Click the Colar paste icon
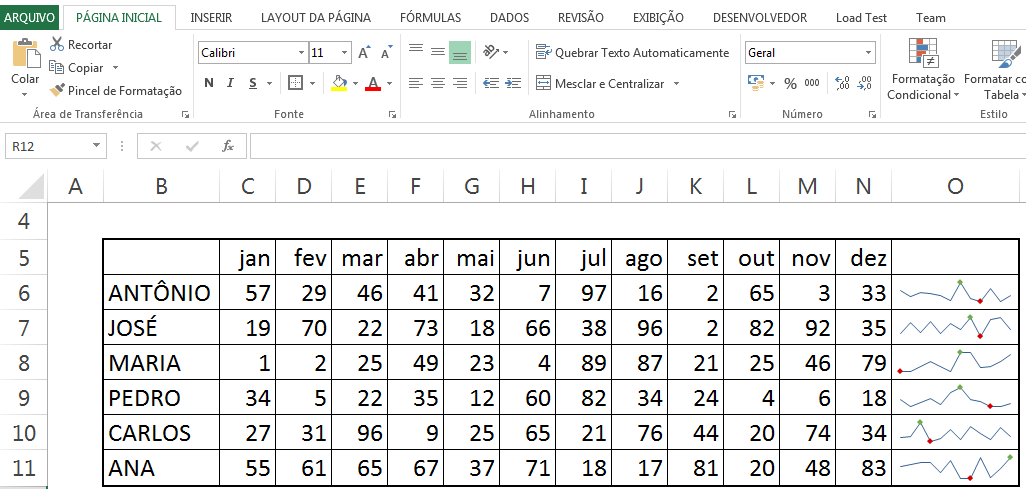 [x=26, y=54]
